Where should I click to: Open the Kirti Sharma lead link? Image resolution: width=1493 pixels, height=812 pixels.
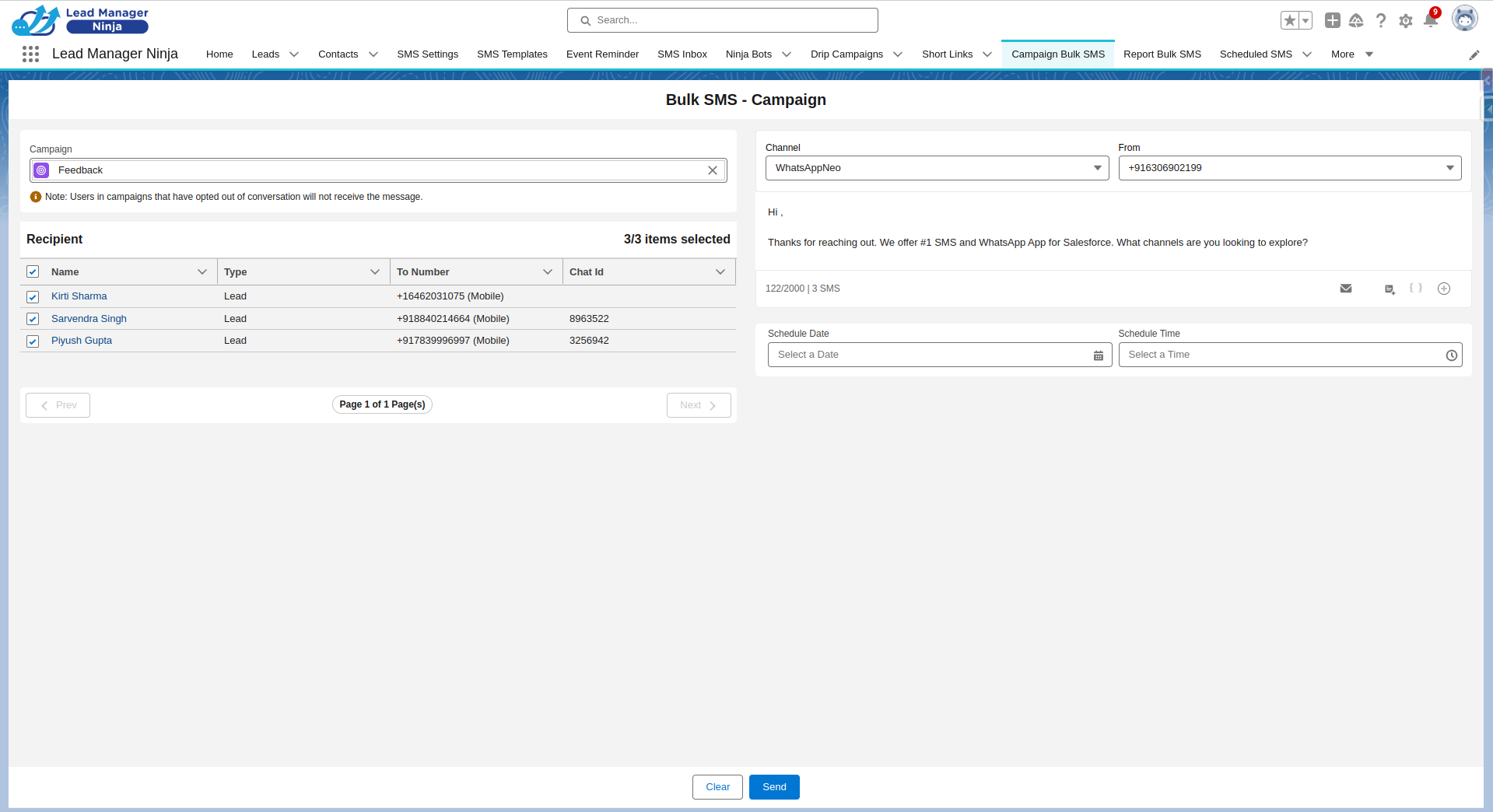79,296
